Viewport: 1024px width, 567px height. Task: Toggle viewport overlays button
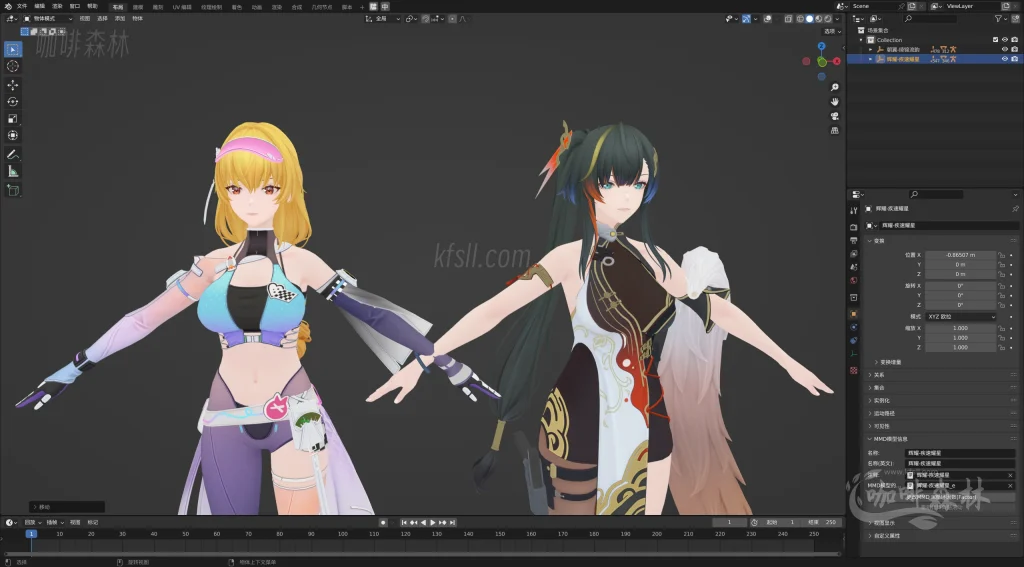click(767, 19)
